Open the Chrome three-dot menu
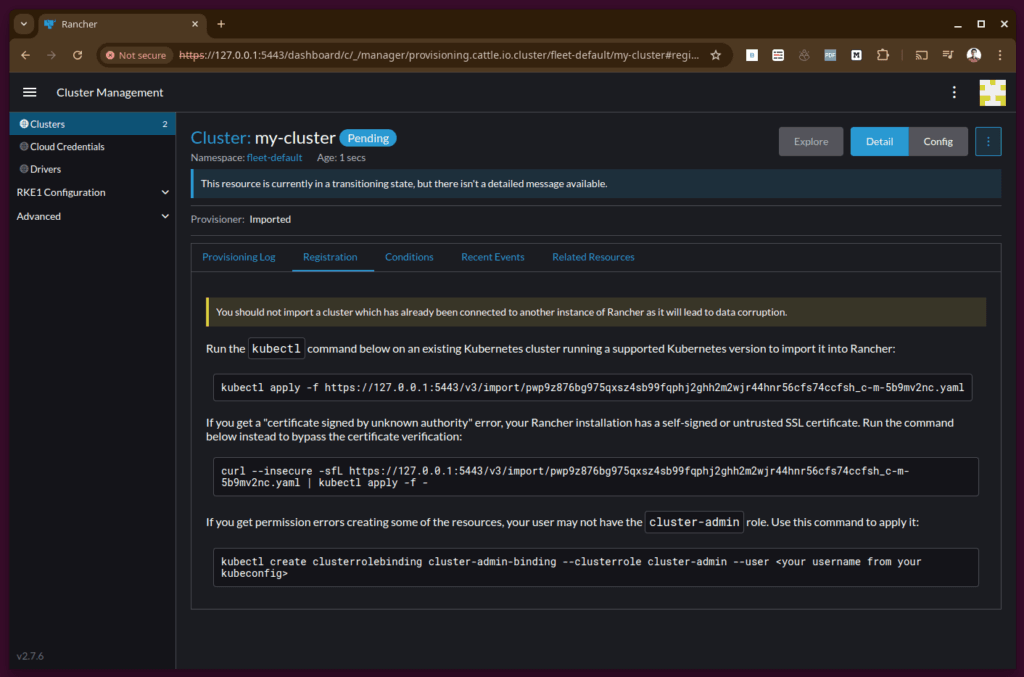This screenshot has height=677, width=1024. click(1000, 55)
